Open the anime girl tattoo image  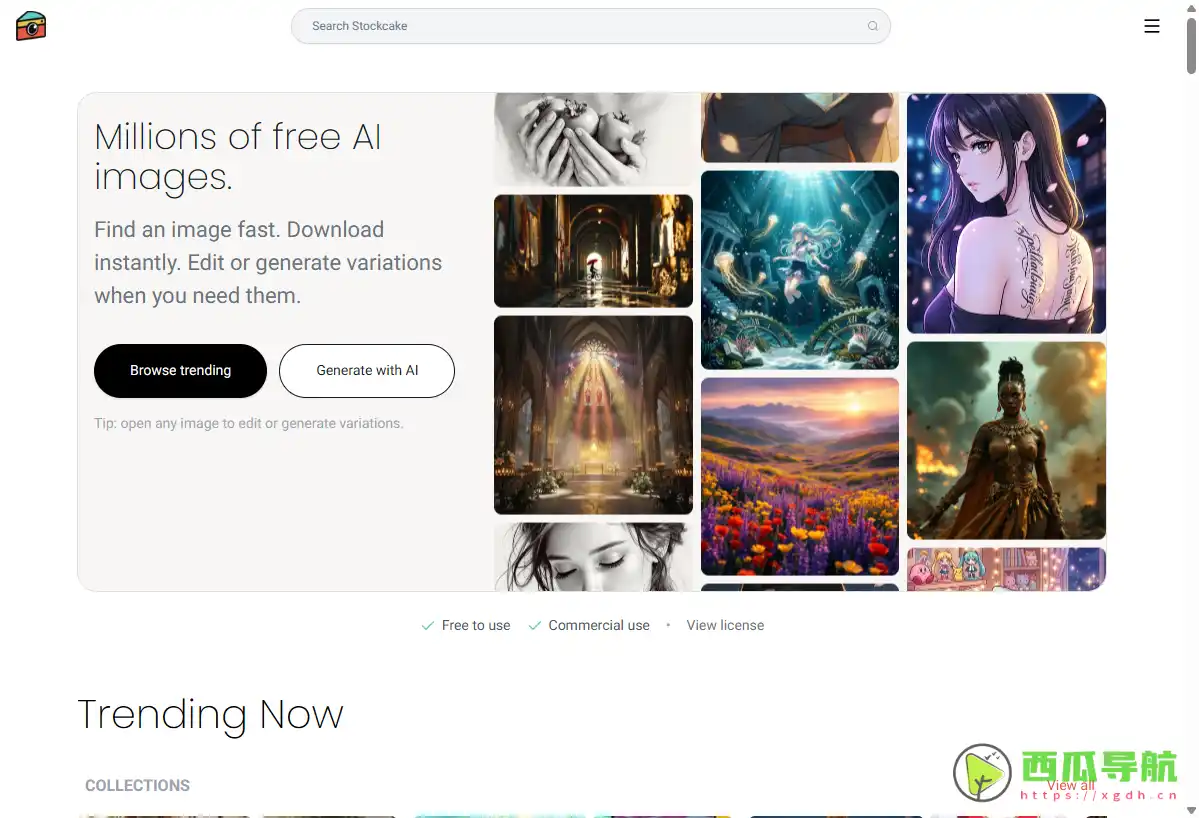click(x=1006, y=213)
